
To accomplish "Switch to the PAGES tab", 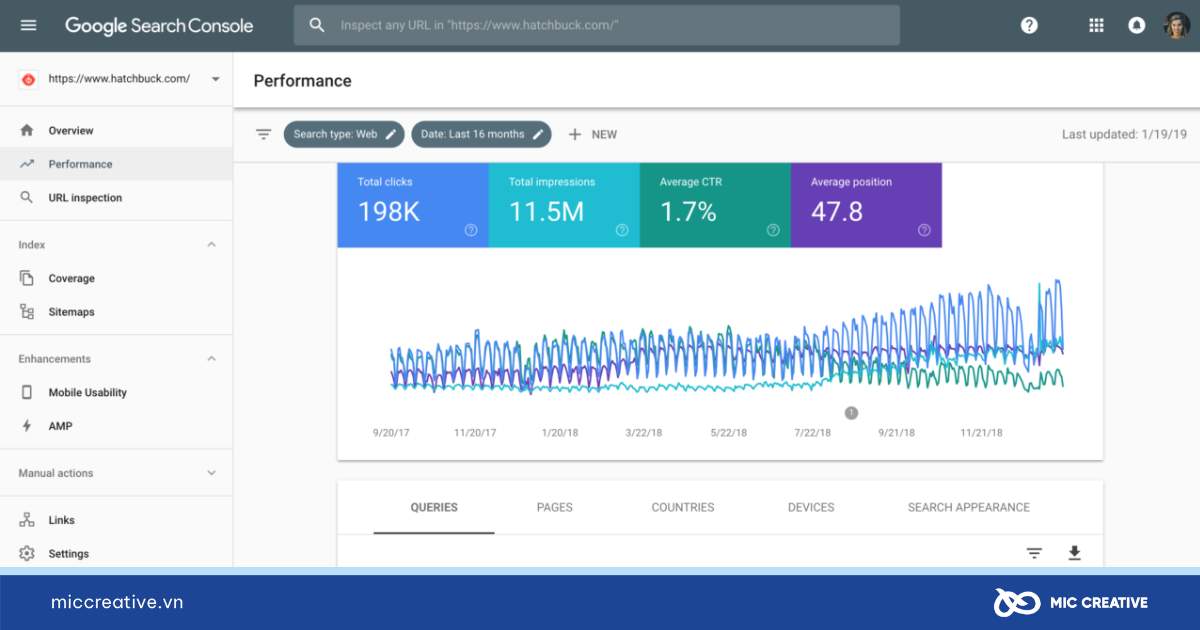I will pyautogui.click(x=555, y=507).
